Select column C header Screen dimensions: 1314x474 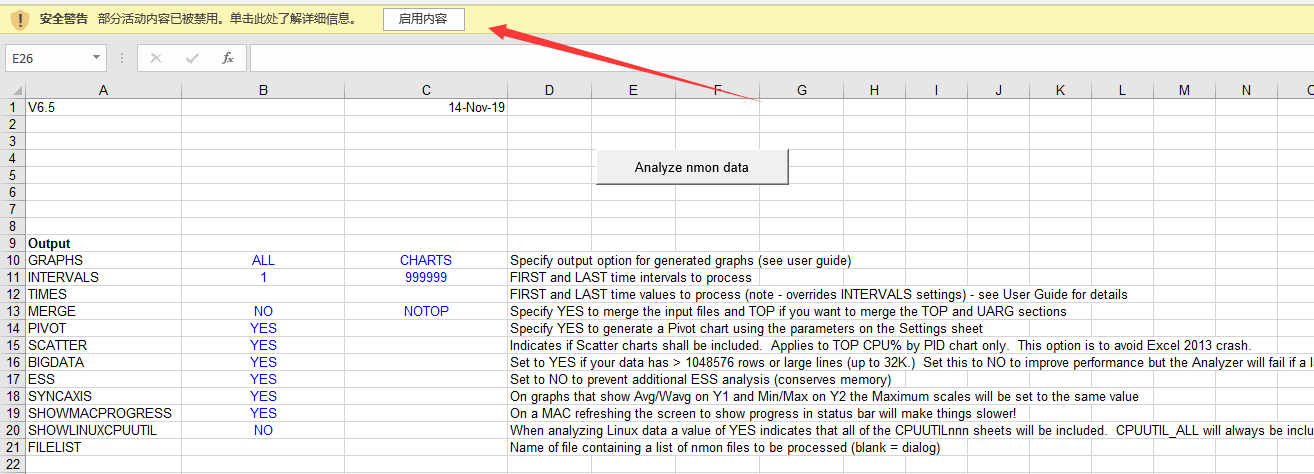tap(426, 90)
